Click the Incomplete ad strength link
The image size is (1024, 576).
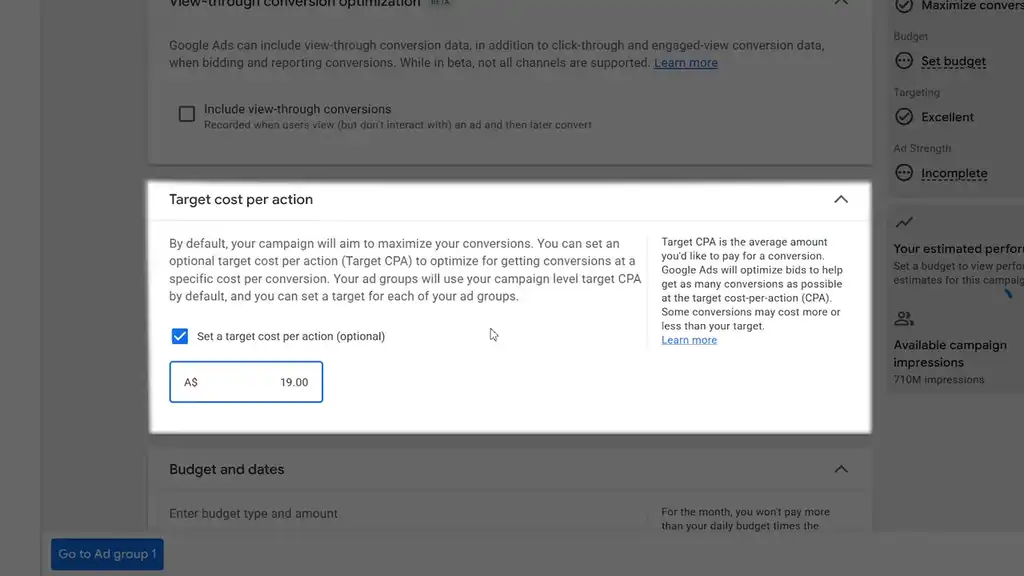pyautogui.click(x=954, y=174)
